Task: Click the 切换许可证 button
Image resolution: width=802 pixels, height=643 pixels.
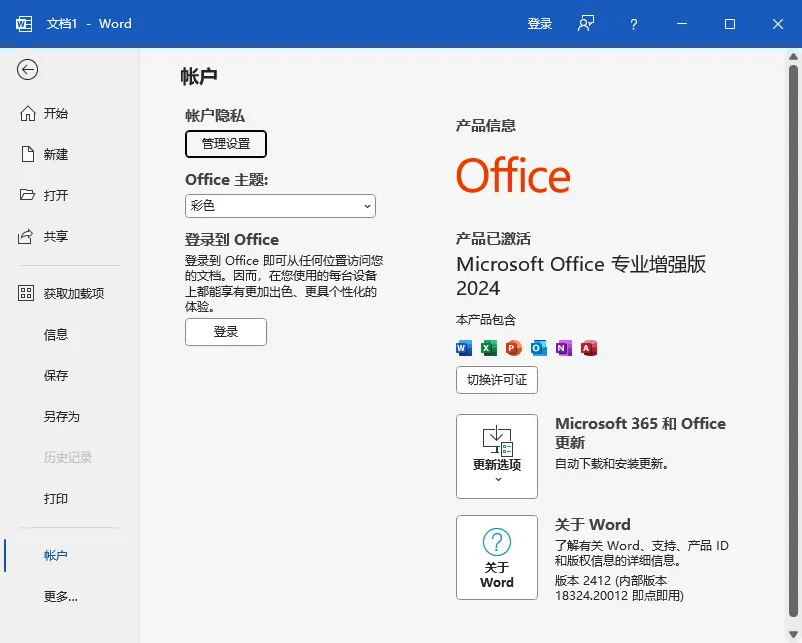Action: (497, 380)
